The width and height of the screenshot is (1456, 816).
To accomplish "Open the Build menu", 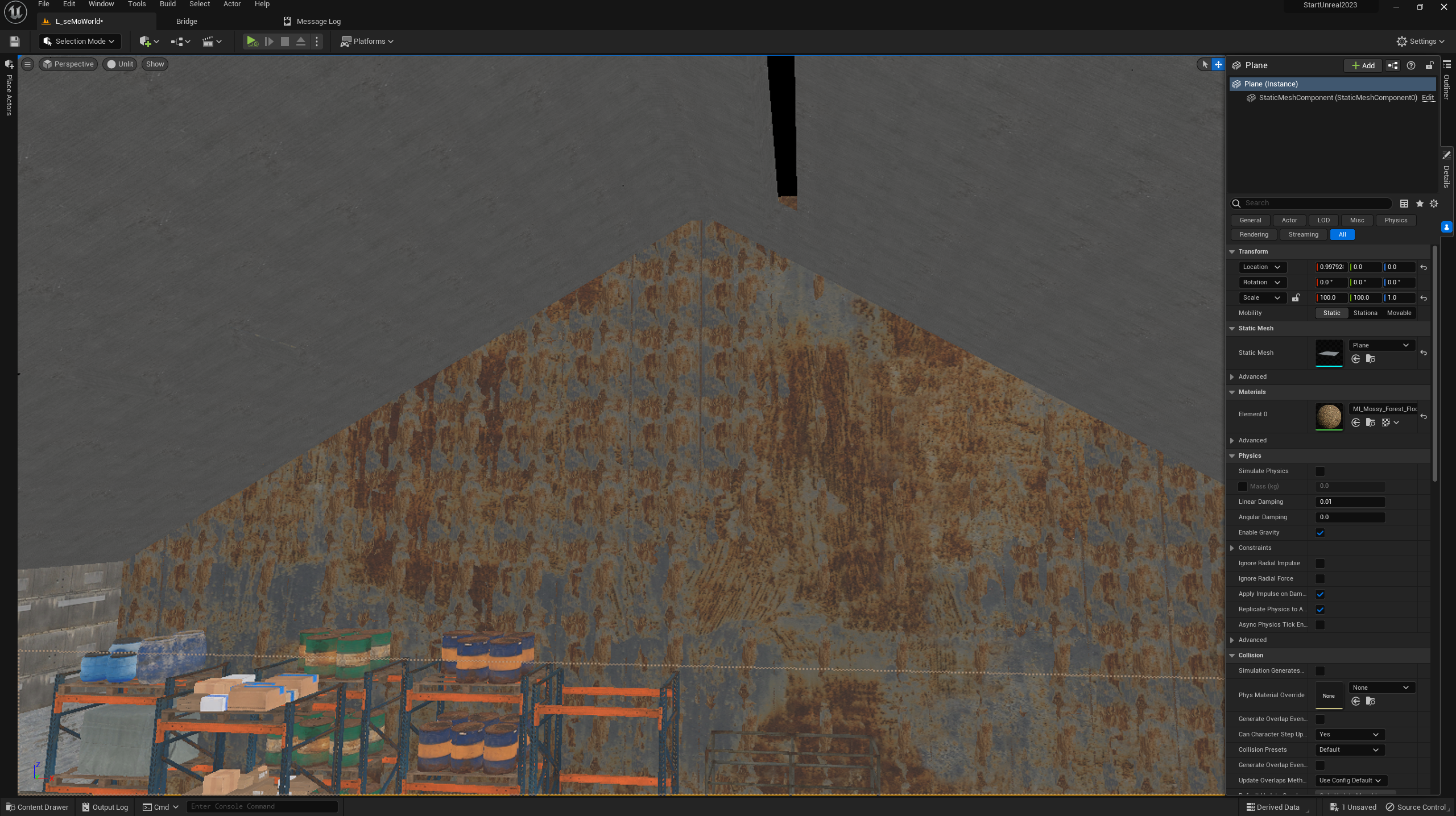I will click(x=167, y=4).
